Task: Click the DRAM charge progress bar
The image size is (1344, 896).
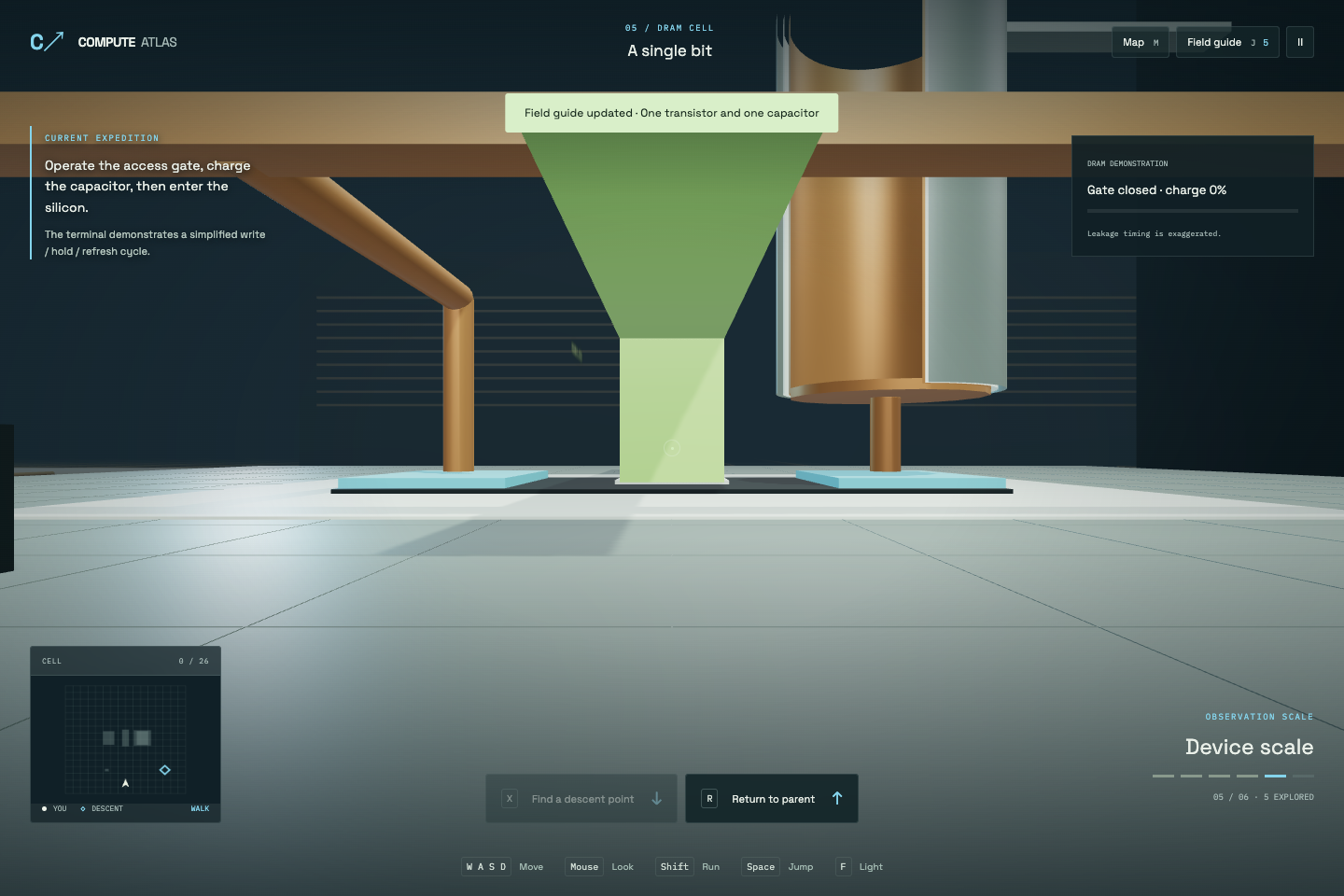Action: (x=1193, y=211)
